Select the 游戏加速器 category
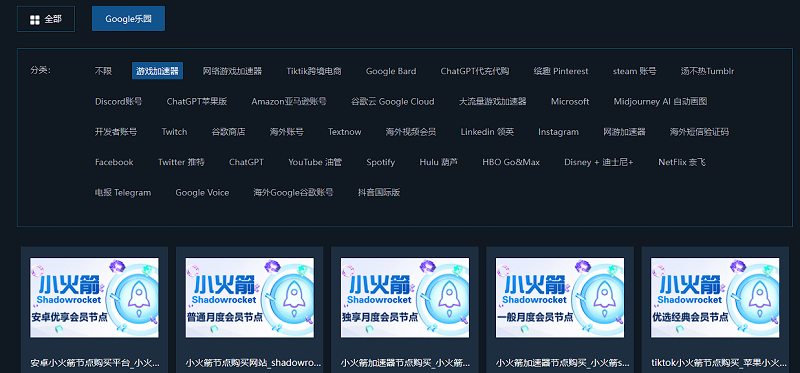800x373 pixels. tap(157, 71)
